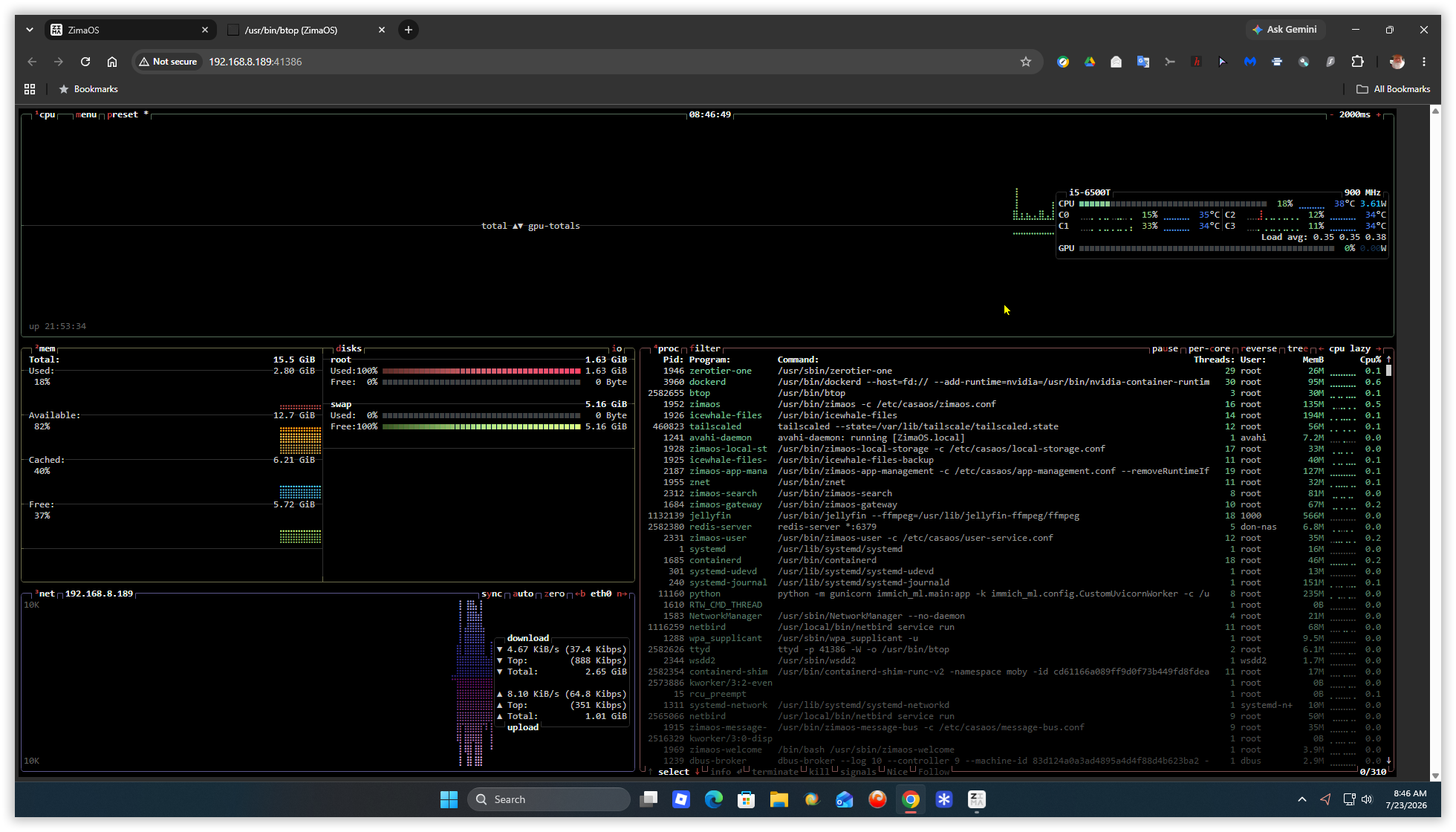
Task: Click kill in the process footer
Action: click(819, 772)
